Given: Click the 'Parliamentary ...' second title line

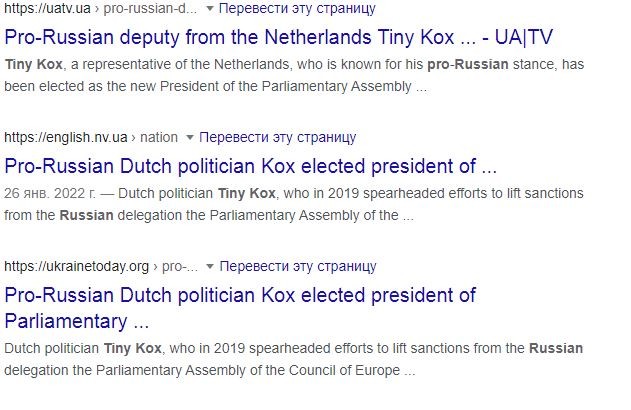Looking at the screenshot, I should click(x=77, y=321).
